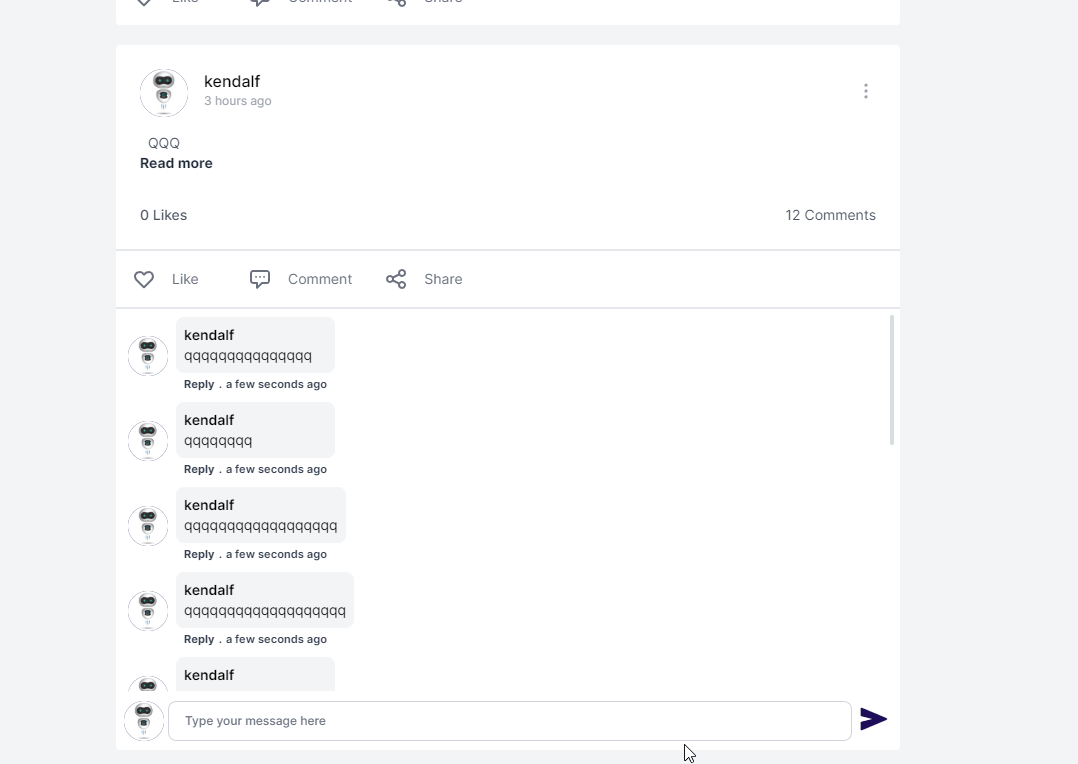Click the heart icon in the top action bar

coord(143,3)
